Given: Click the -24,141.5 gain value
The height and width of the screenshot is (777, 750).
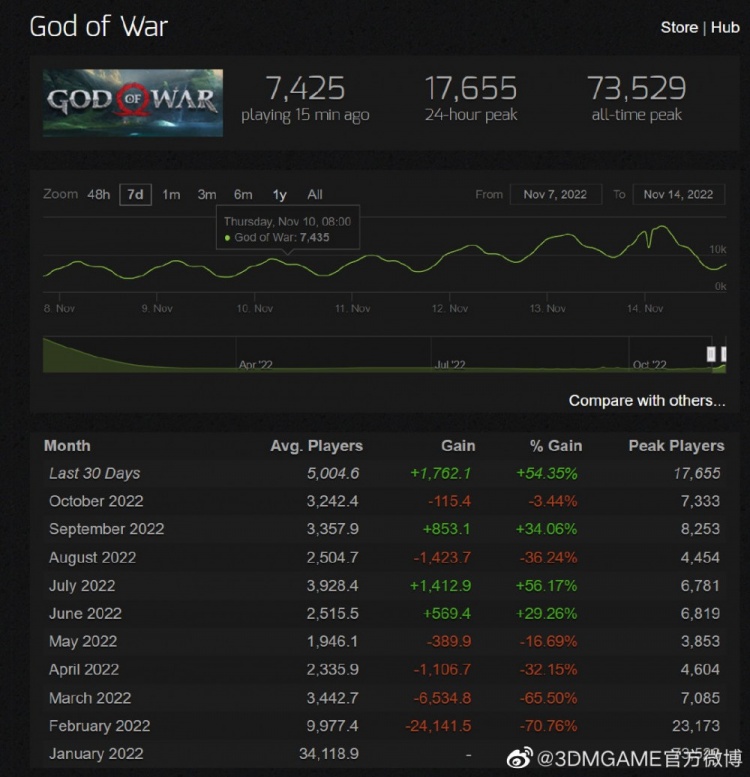Looking at the screenshot, I should pyautogui.click(x=438, y=726).
